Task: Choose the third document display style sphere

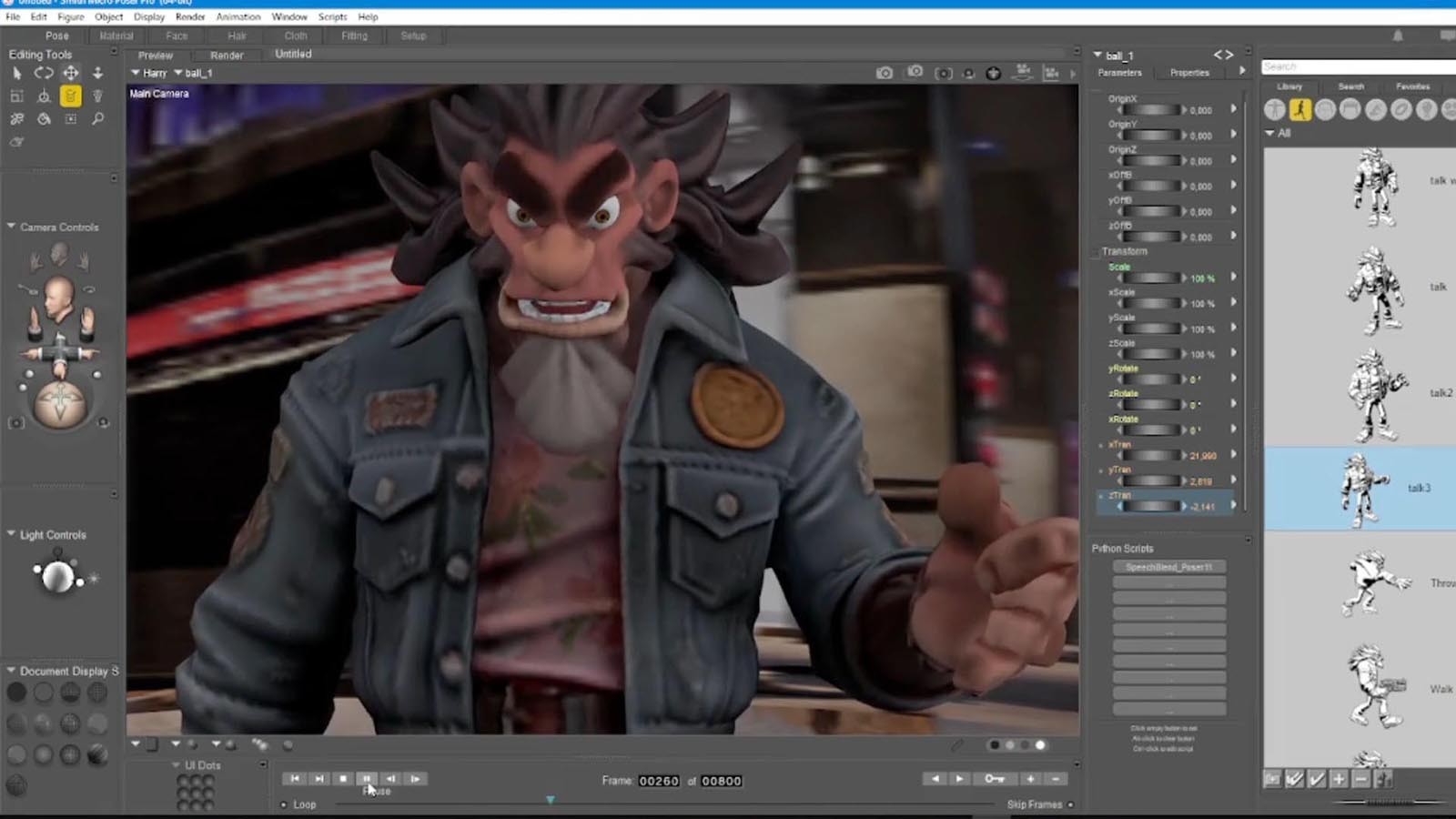Action: pos(70,693)
